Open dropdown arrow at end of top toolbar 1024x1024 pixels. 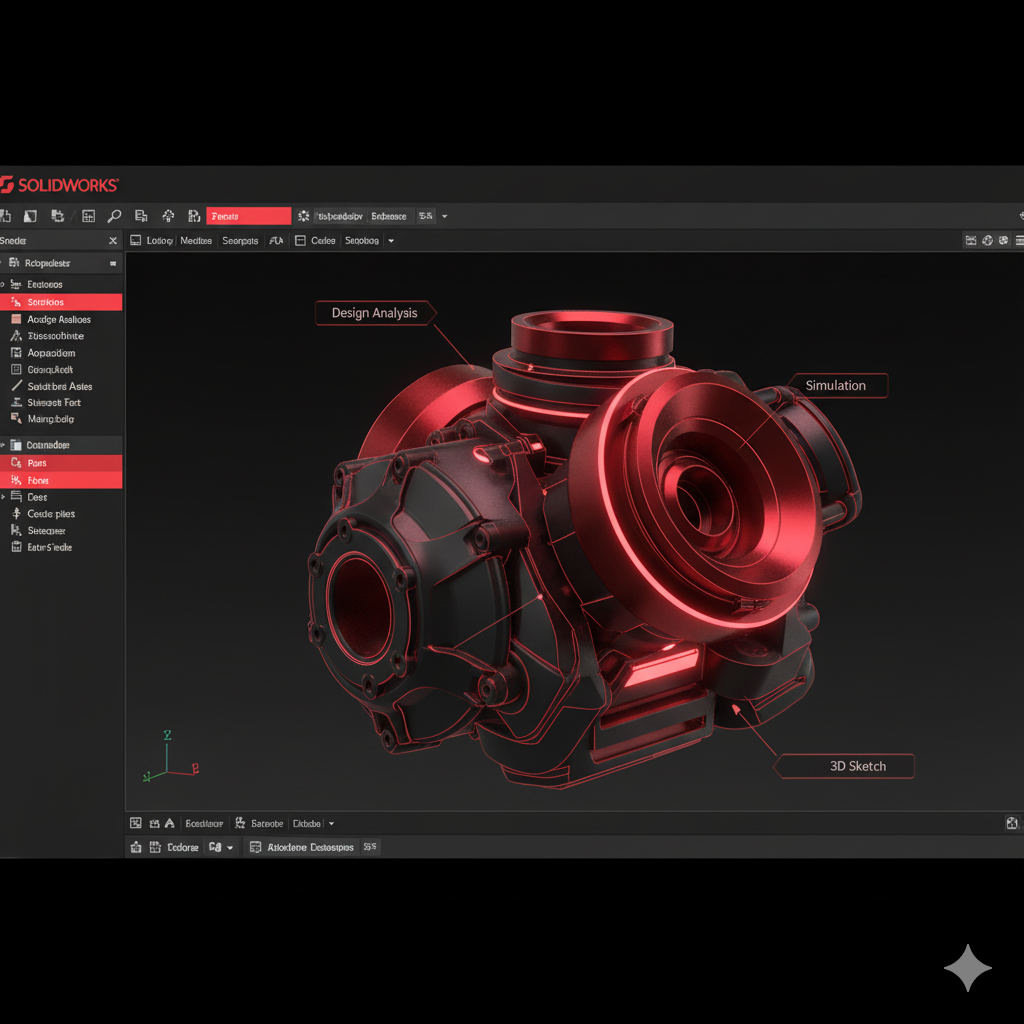444,216
